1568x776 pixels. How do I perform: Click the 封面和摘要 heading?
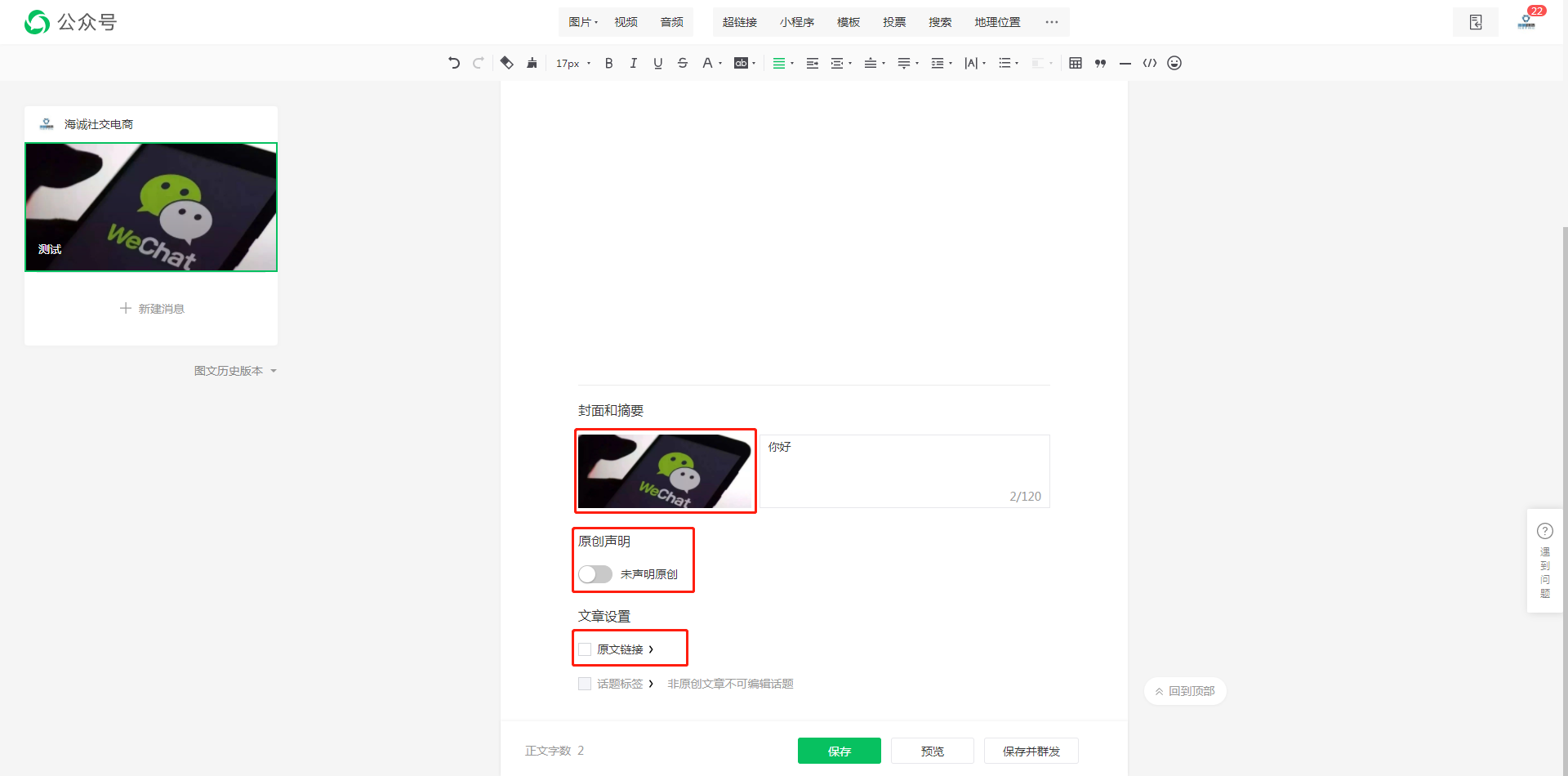click(611, 410)
